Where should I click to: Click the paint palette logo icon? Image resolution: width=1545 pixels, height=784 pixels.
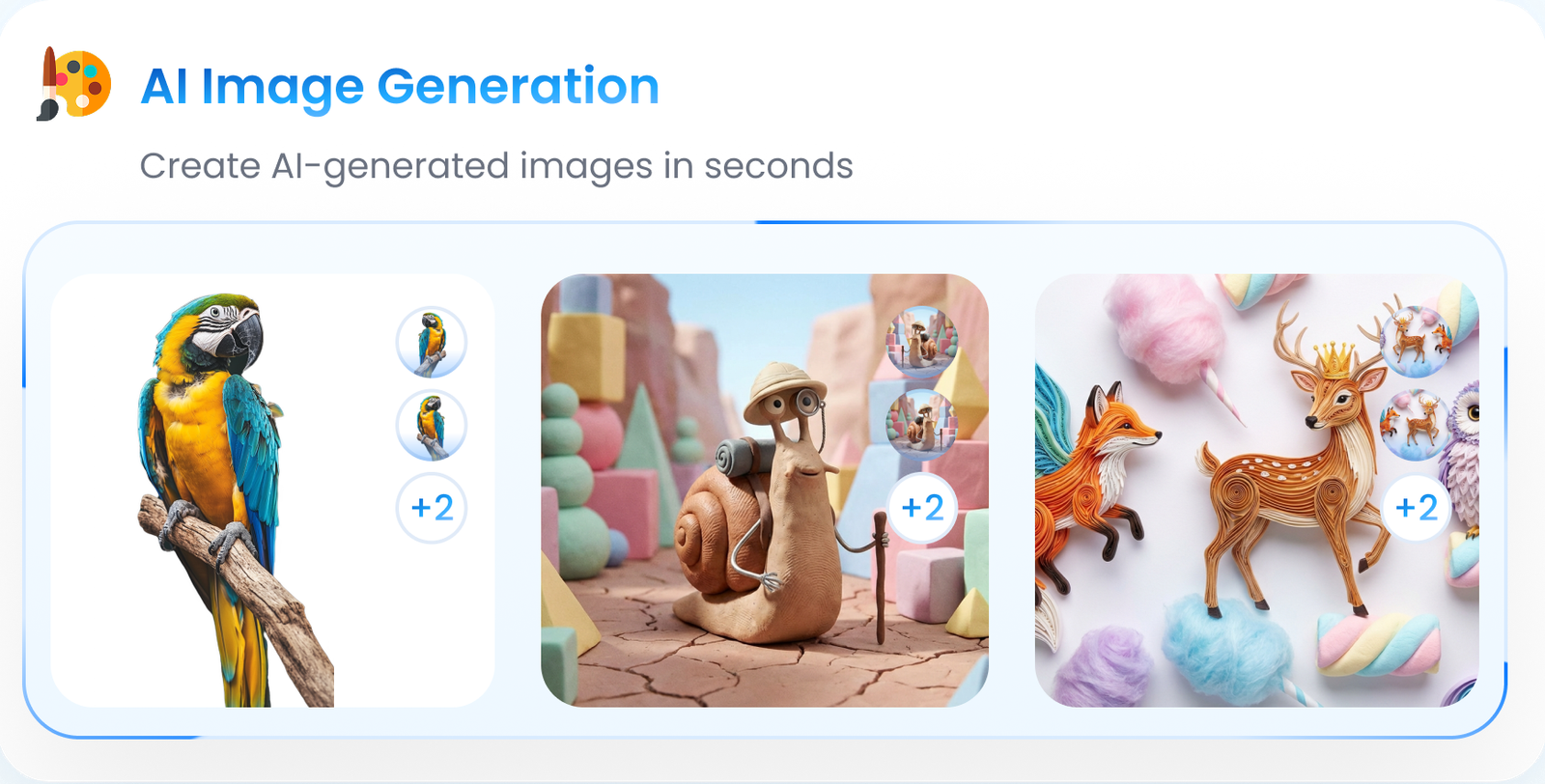pos(74,84)
